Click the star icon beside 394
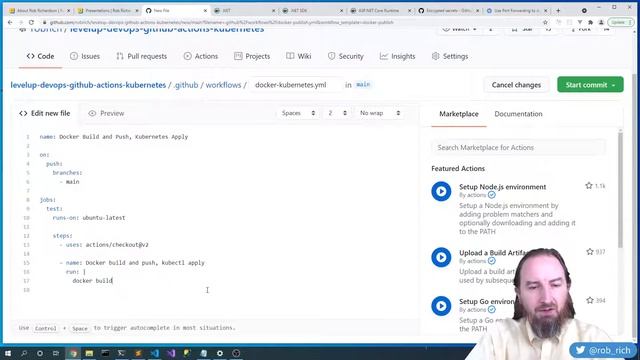The image size is (640, 360). coord(590,300)
